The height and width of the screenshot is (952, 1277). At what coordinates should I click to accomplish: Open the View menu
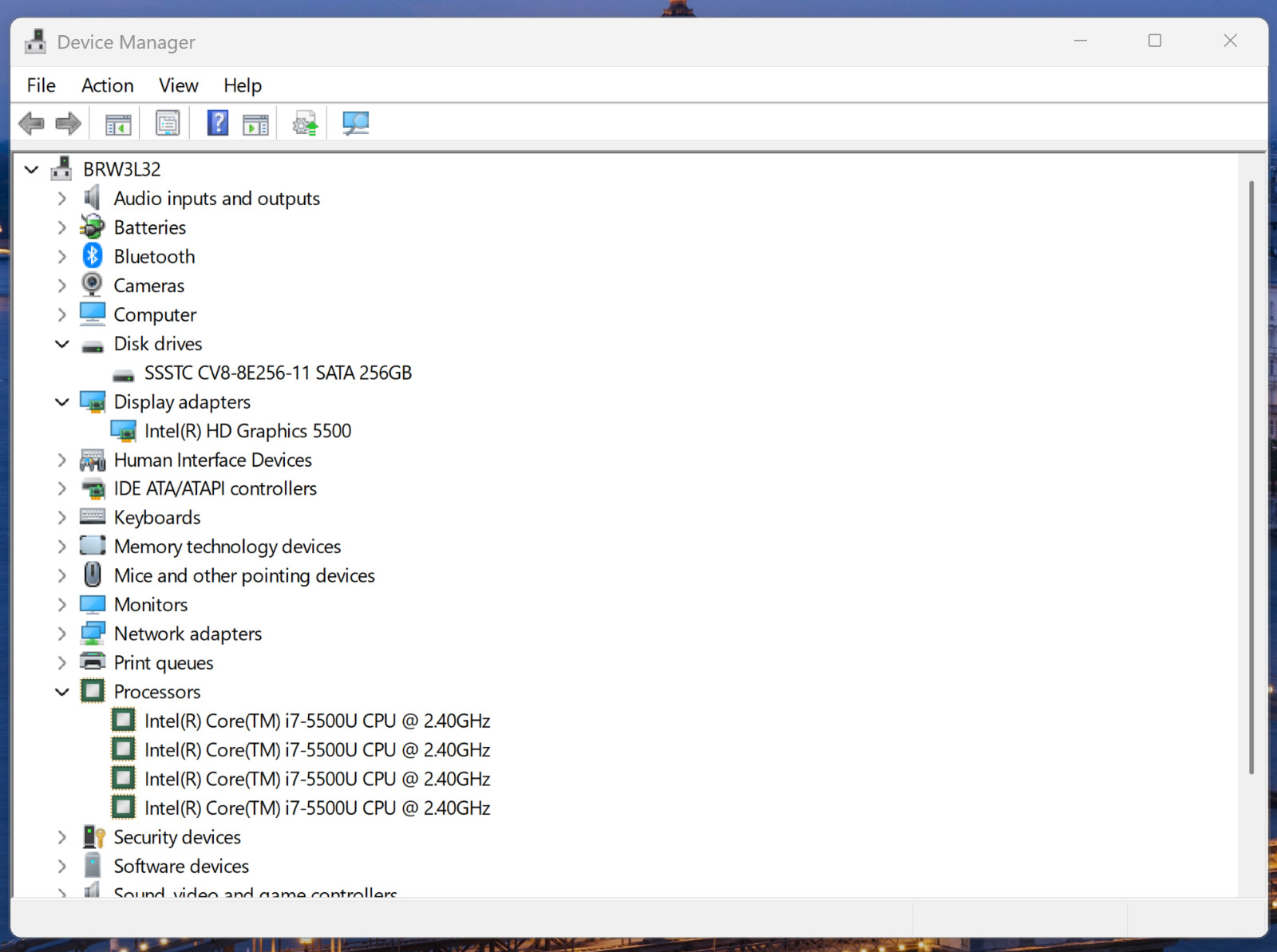(x=179, y=85)
